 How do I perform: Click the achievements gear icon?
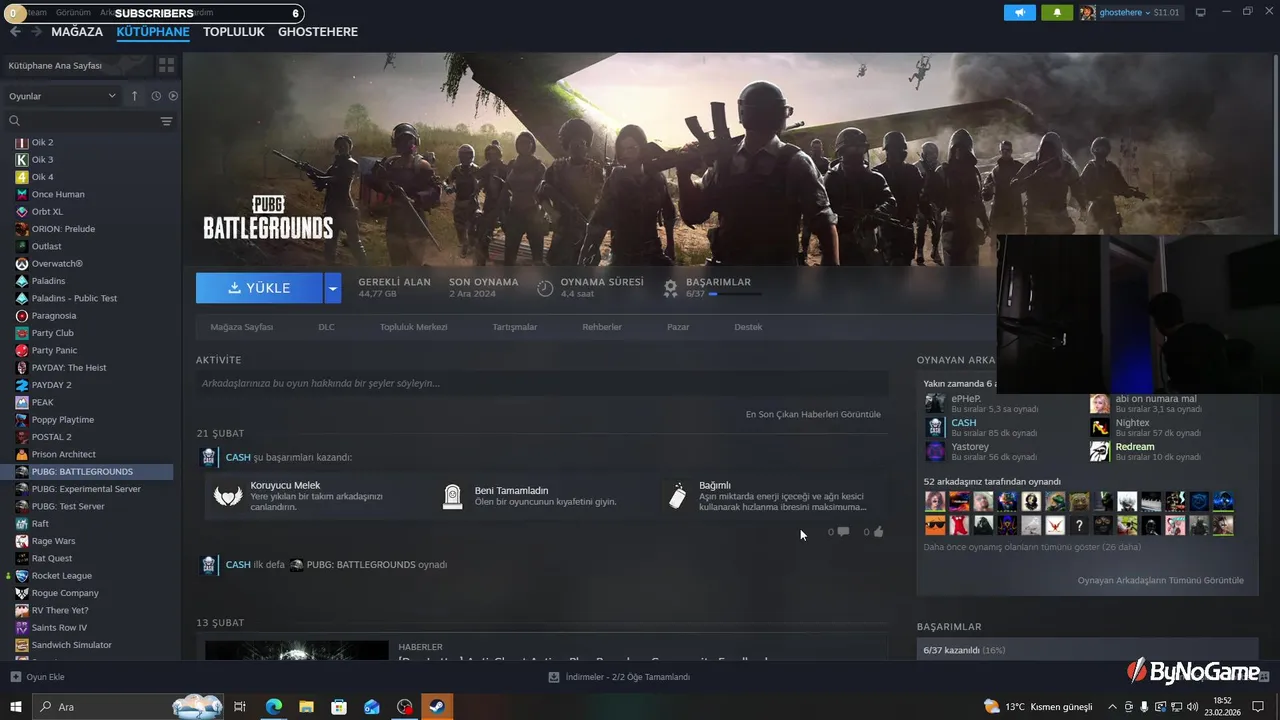(x=671, y=288)
